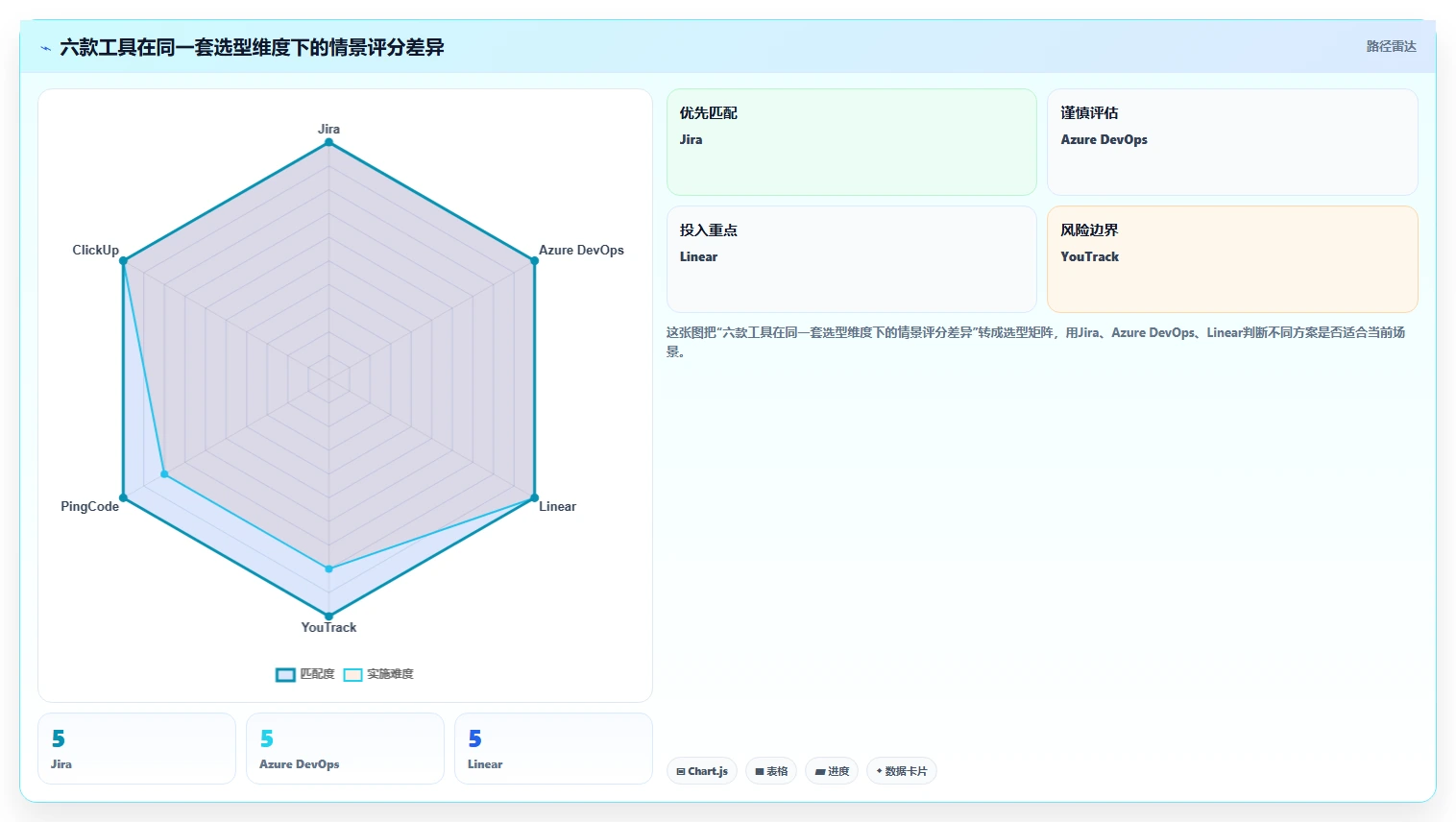Click the outer PingCode 匹配度 data point
This screenshot has height=822, width=1456.
123,498
